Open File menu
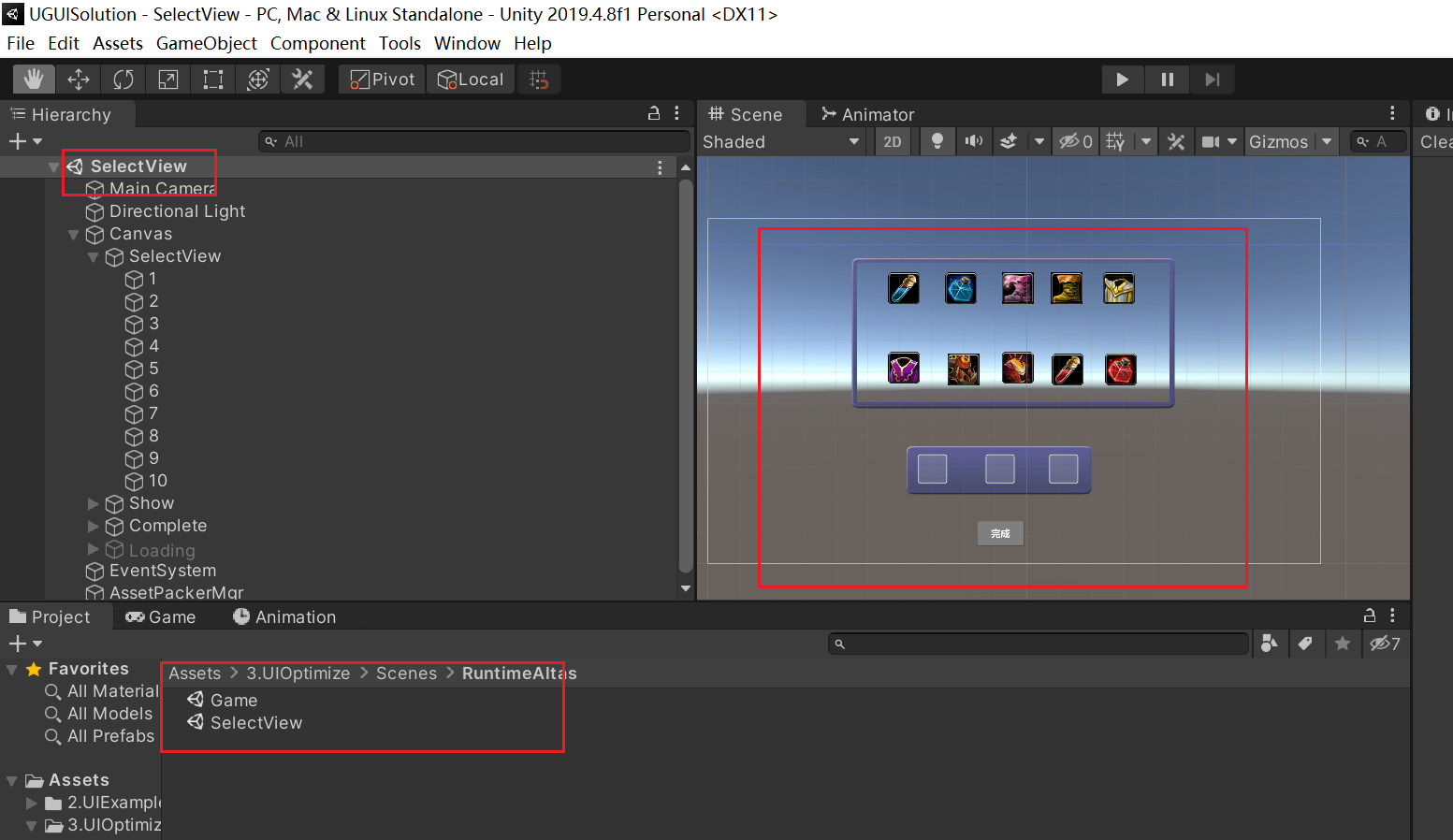This screenshot has width=1453, height=840. coord(21,43)
